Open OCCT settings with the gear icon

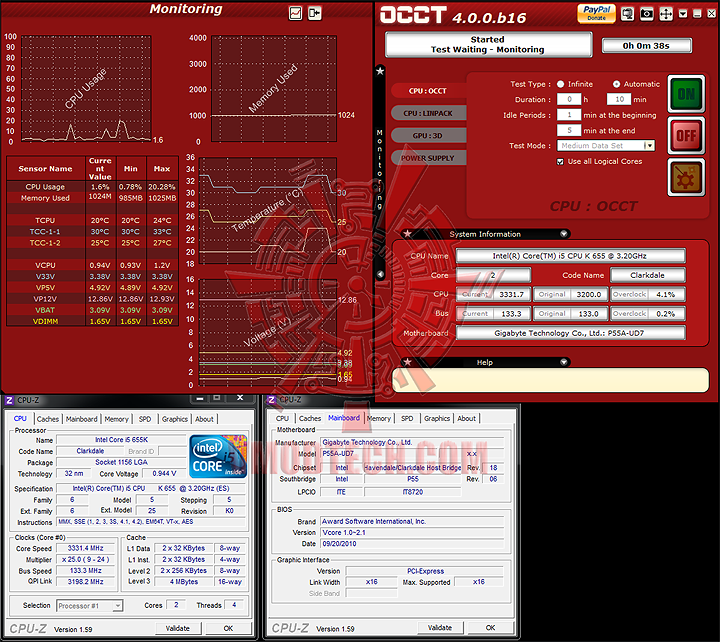686,177
